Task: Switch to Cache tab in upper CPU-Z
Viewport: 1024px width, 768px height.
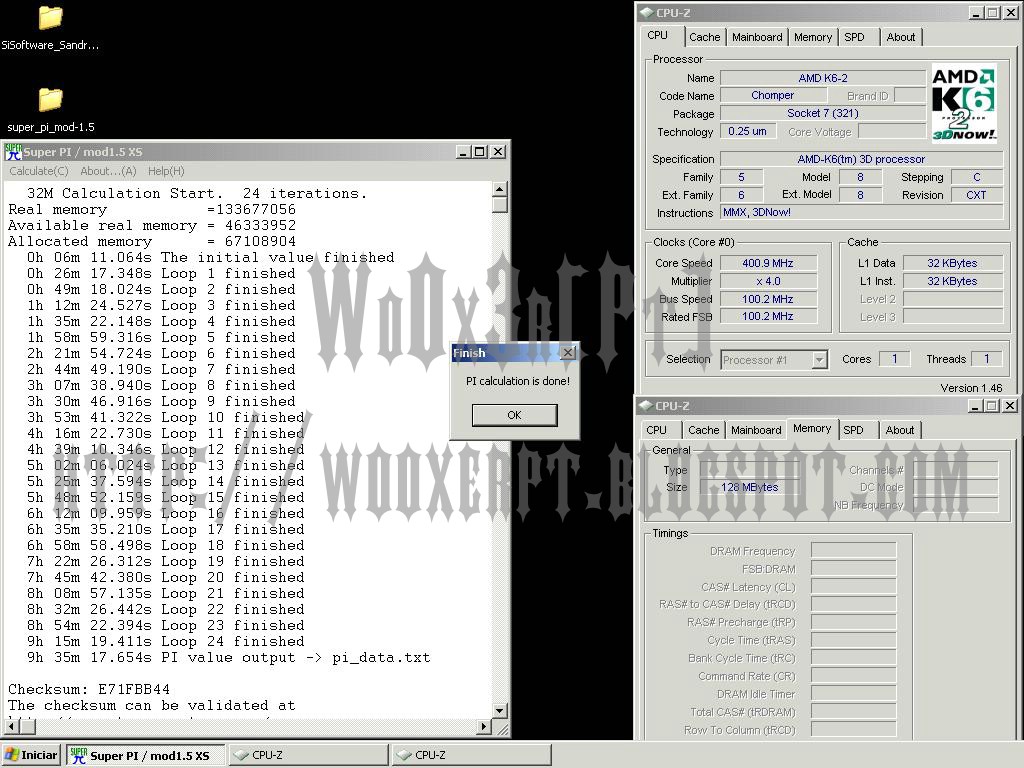Action: tap(705, 37)
